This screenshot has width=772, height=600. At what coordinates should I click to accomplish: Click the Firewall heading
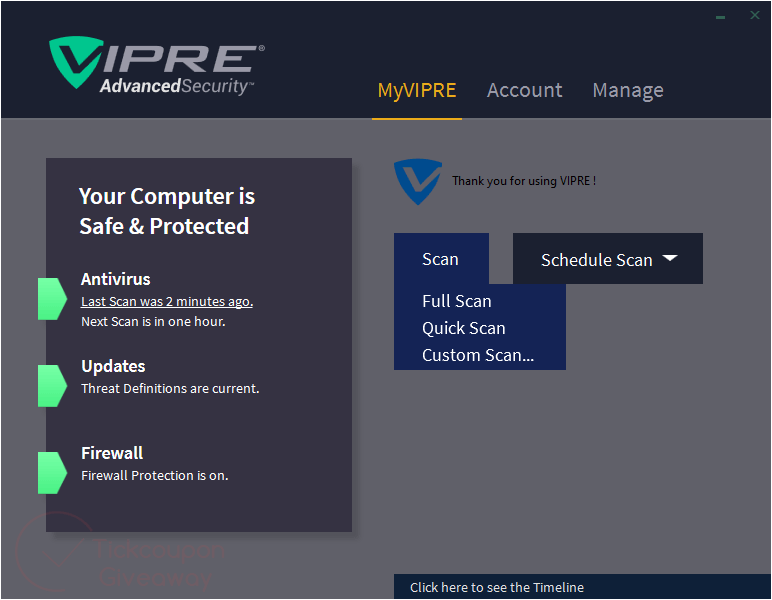112,453
